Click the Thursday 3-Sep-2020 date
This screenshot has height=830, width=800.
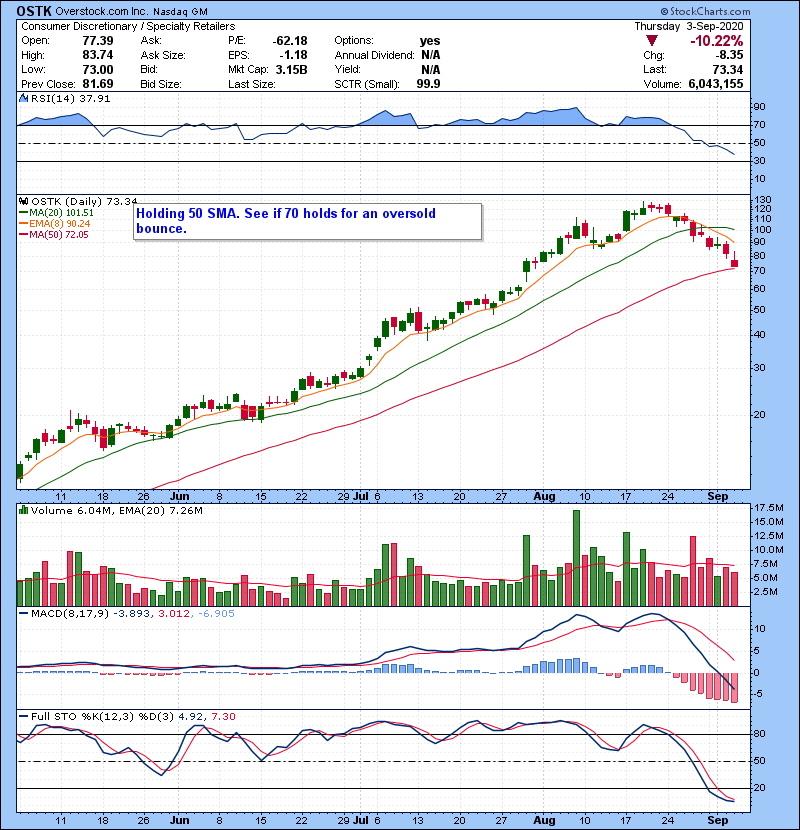pyautogui.click(x=689, y=26)
